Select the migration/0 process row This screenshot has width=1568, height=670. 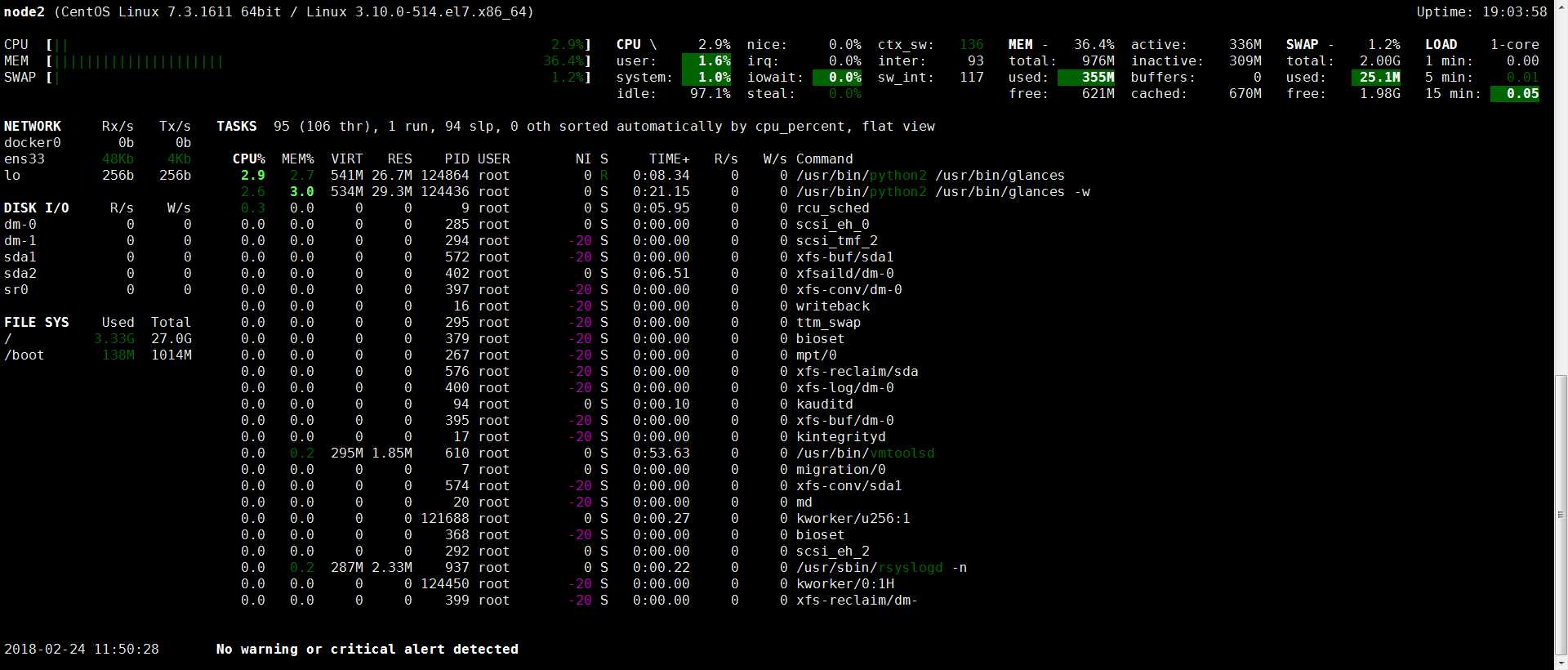[x=563, y=470]
